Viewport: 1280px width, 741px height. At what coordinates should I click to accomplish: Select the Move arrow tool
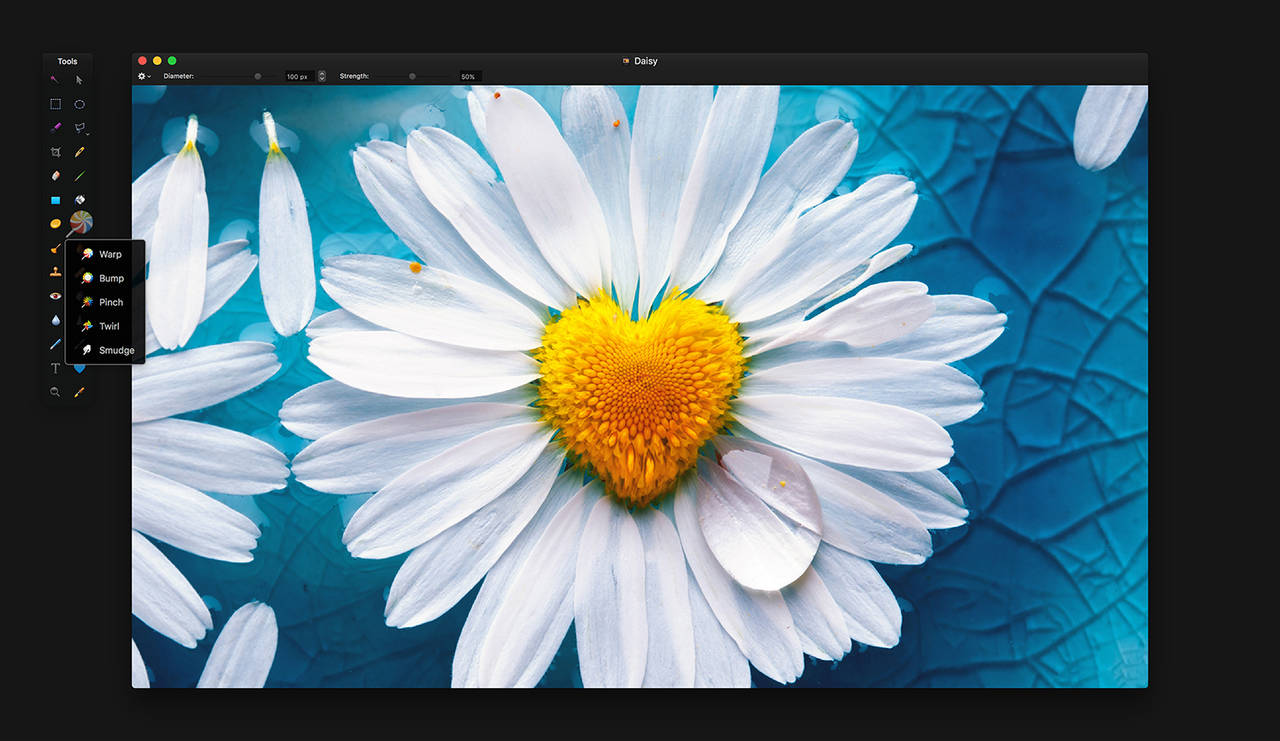click(x=80, y=80)
